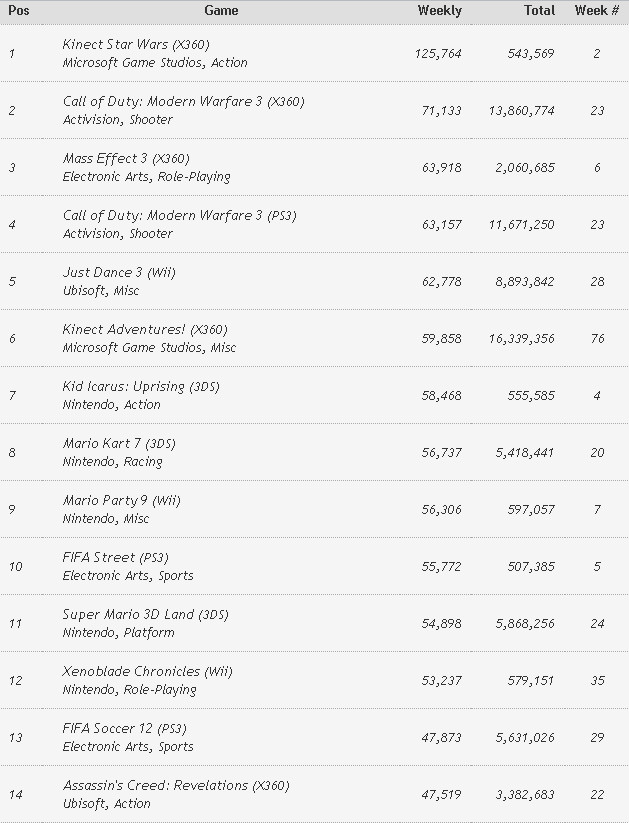This screenshot has width=629, height=823.
Task: Click Call of Duty: Modern Warfare 3 (X360) title
Action: [x=183, y=102]
